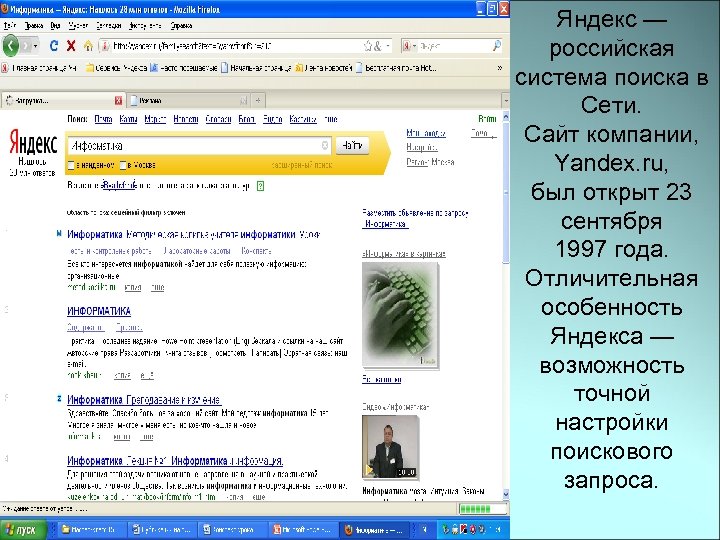Switch to the Firefox Информатика taskbar button
This screenshot has height=540, width=720.
(374, 529)
